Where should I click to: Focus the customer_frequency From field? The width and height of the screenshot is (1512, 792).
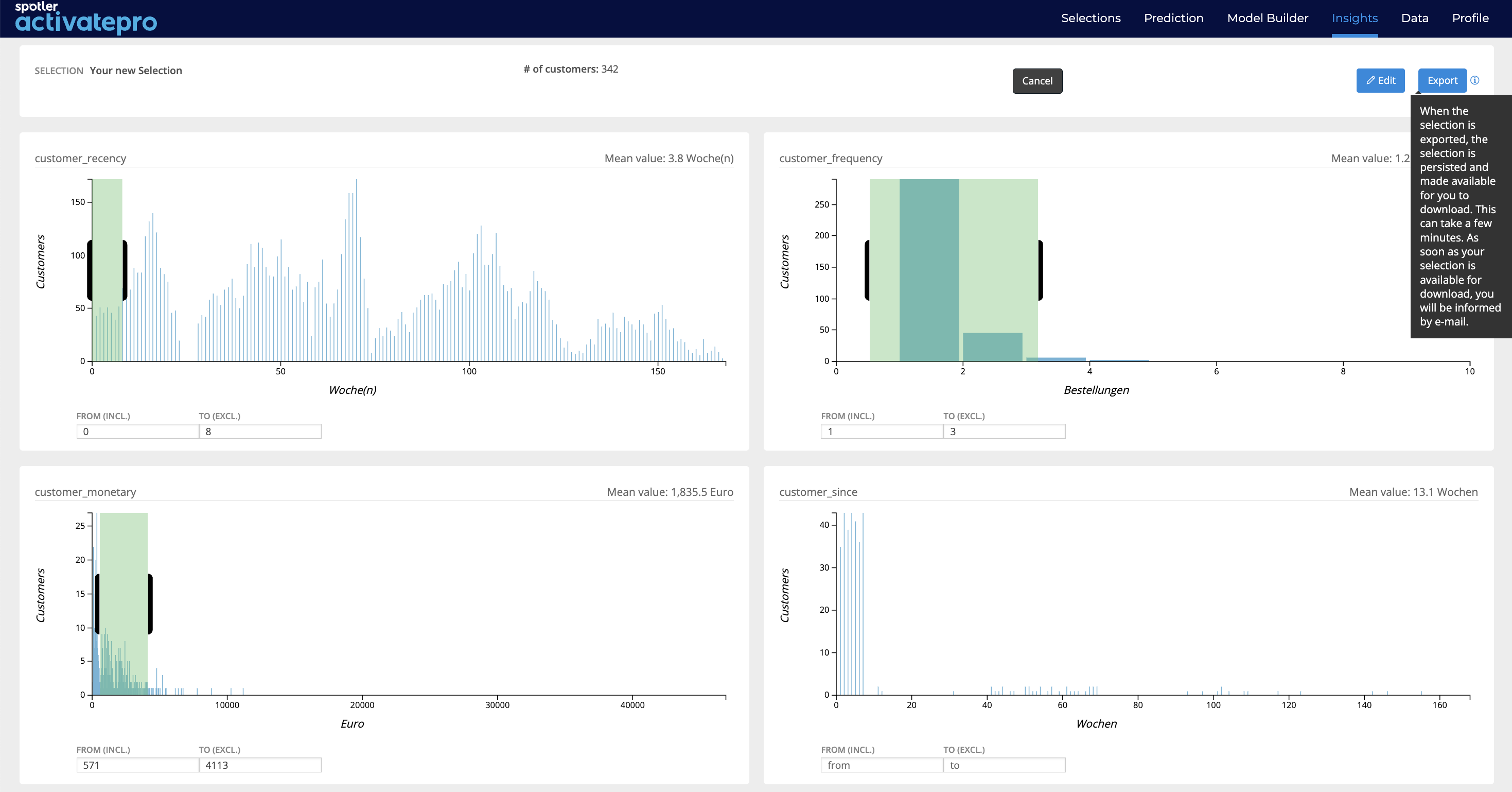coord(882,431)
